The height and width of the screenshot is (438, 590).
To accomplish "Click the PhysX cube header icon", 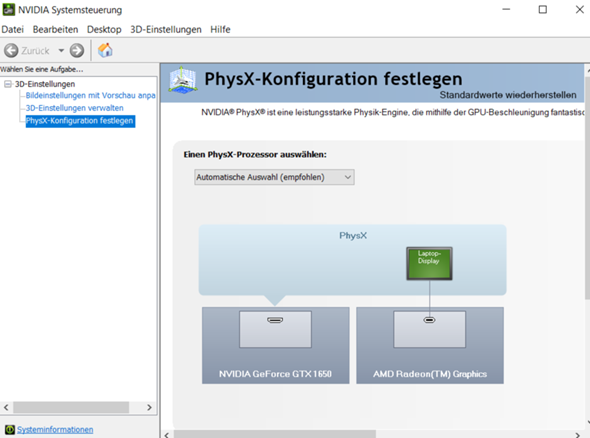I will (x=182, y=80).
